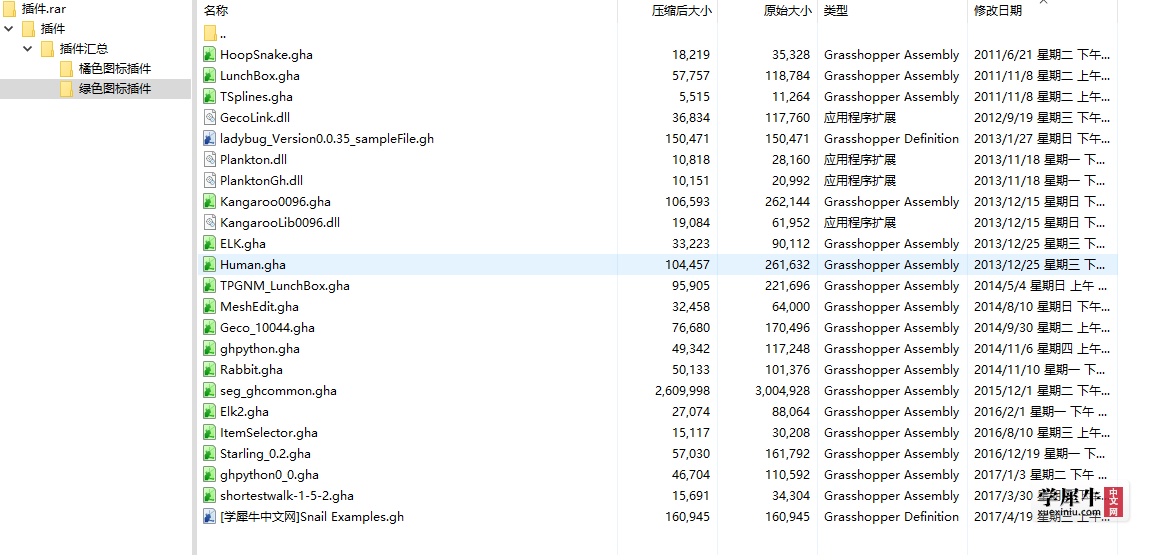The width and height of the screenshot is (1163, 555).
Task: Select the file name TSplines.gha
Action: tap(257, 96)
